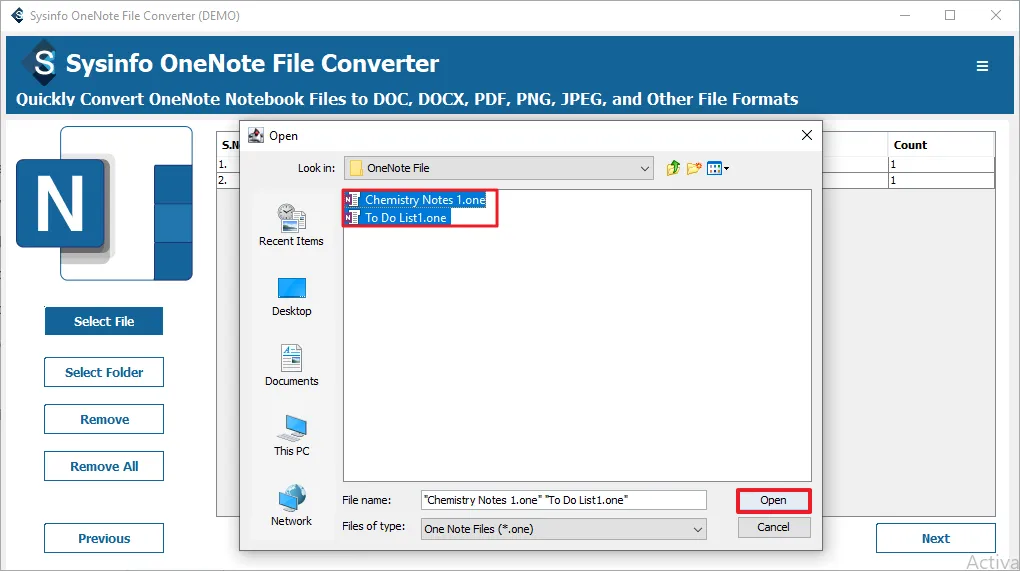Click the Remove All button
The height and width of the screenshot is (571, 1020).
coord(104,466)
